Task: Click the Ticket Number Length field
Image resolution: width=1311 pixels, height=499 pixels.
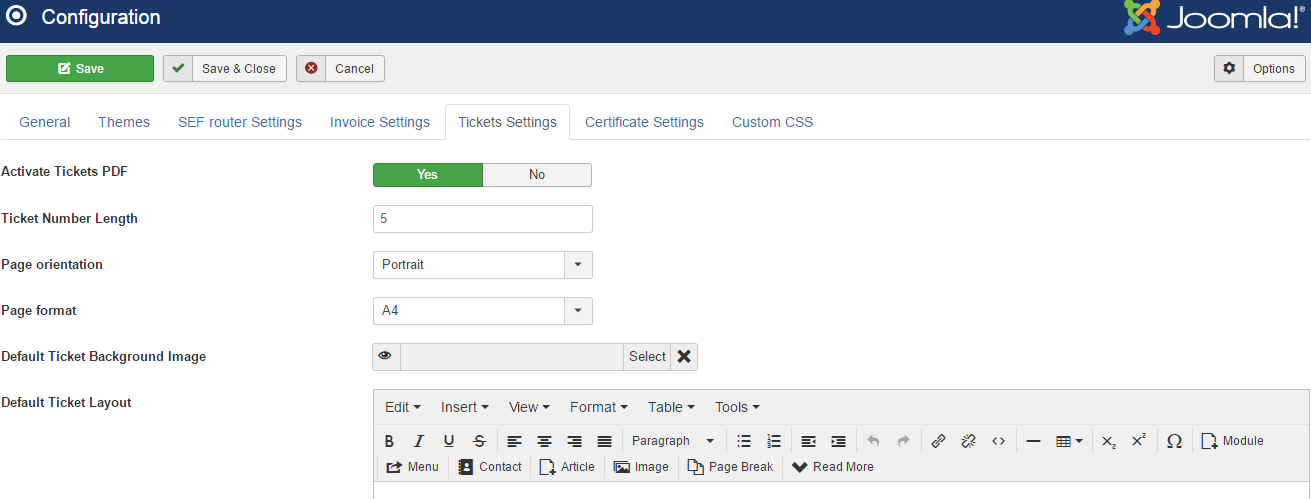Action: coord(482,219)
